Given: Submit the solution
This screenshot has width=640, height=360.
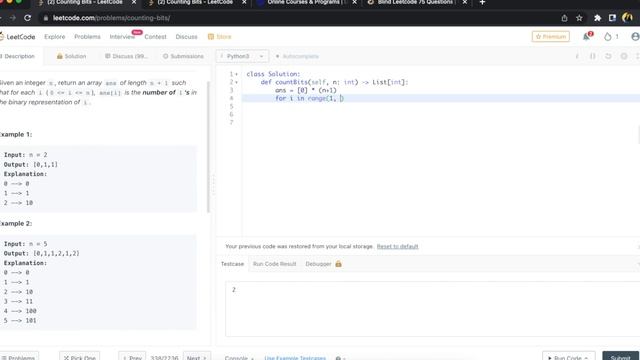Looking at the screenshot, I should pyautogui.click(x=620, y=357).
